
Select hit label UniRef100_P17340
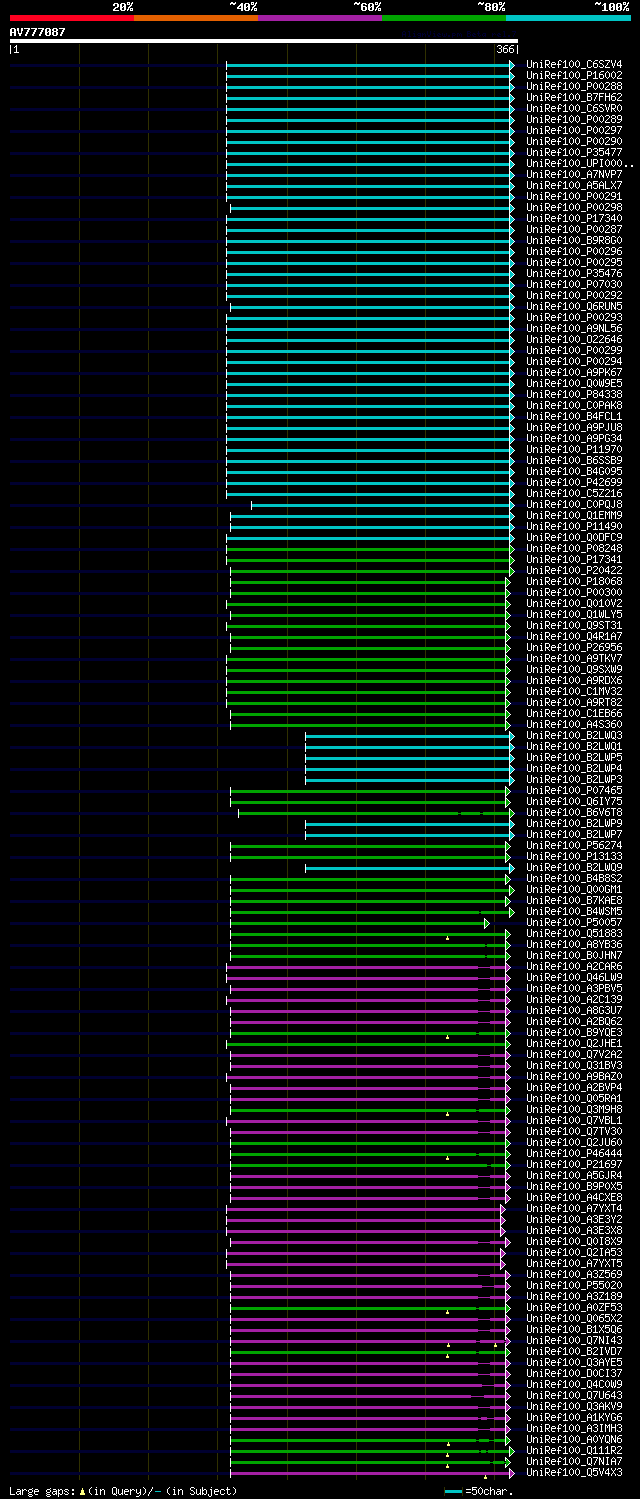coord(574,218)
